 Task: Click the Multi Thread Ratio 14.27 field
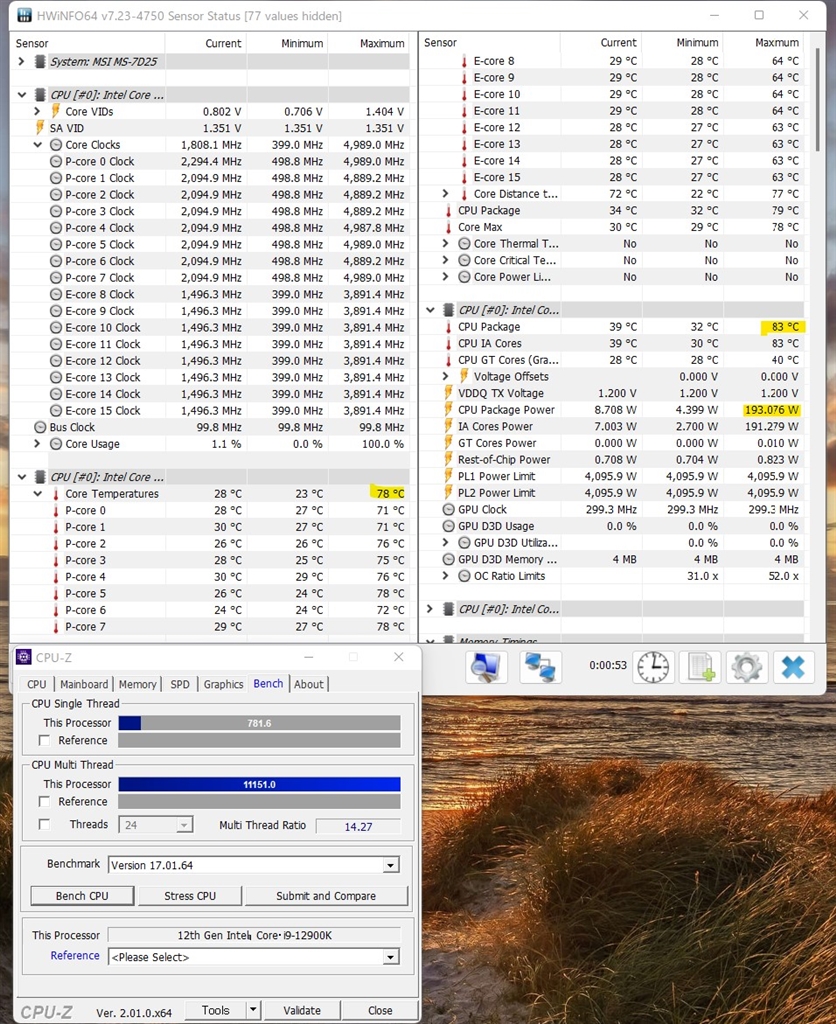point(358,826)
